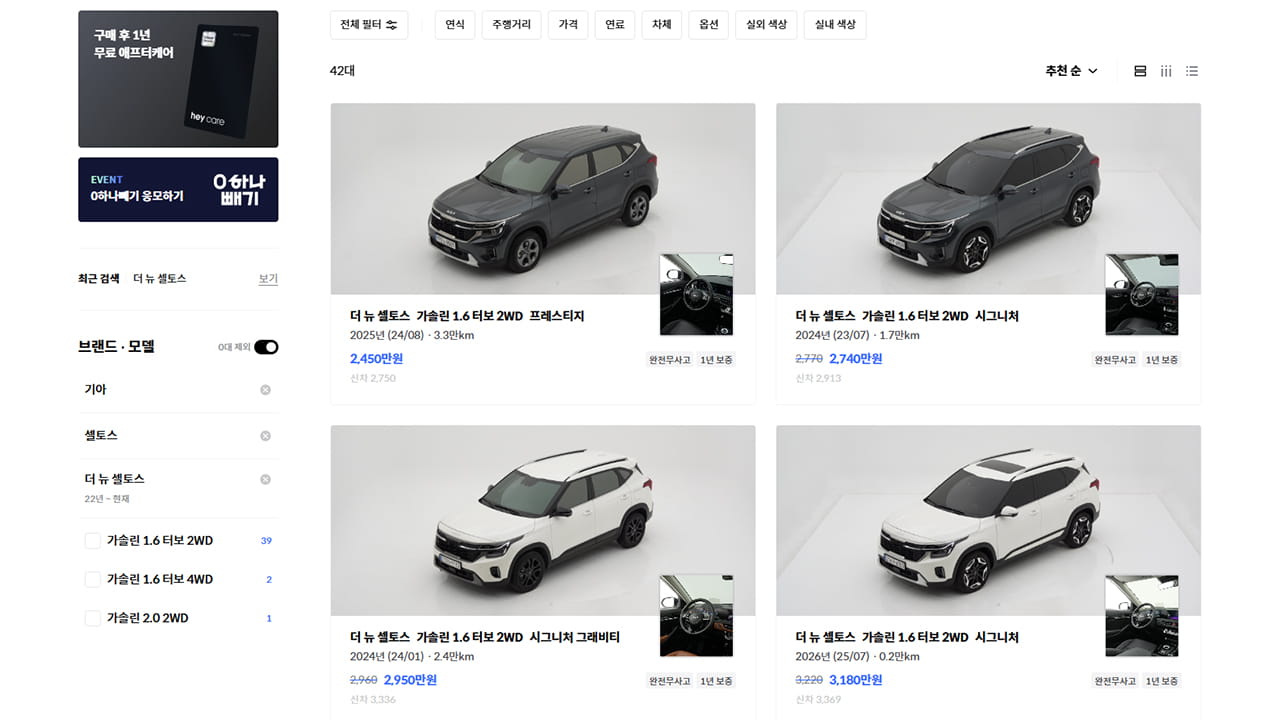The width and height of the screenshot is (1280, 720).
Task: Click the 보기 link for recent searches
Action: click(268, 279)
